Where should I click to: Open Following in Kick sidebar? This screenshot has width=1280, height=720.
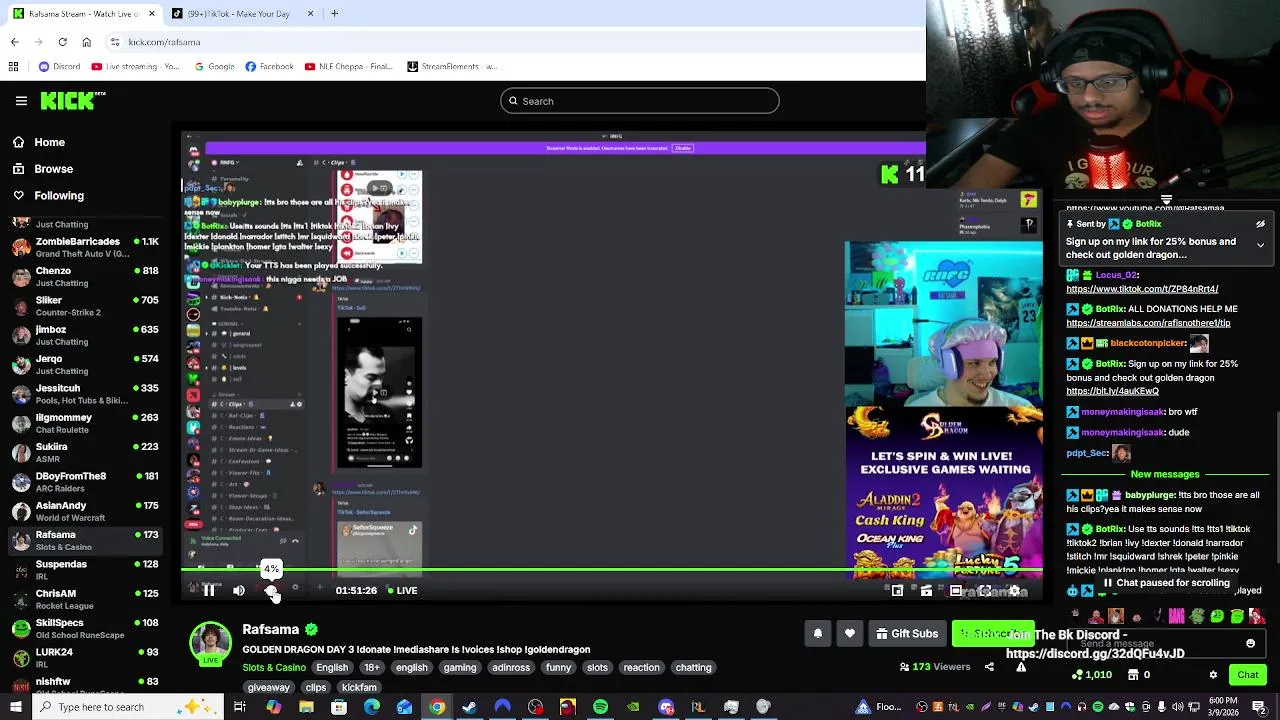(59, 196)
